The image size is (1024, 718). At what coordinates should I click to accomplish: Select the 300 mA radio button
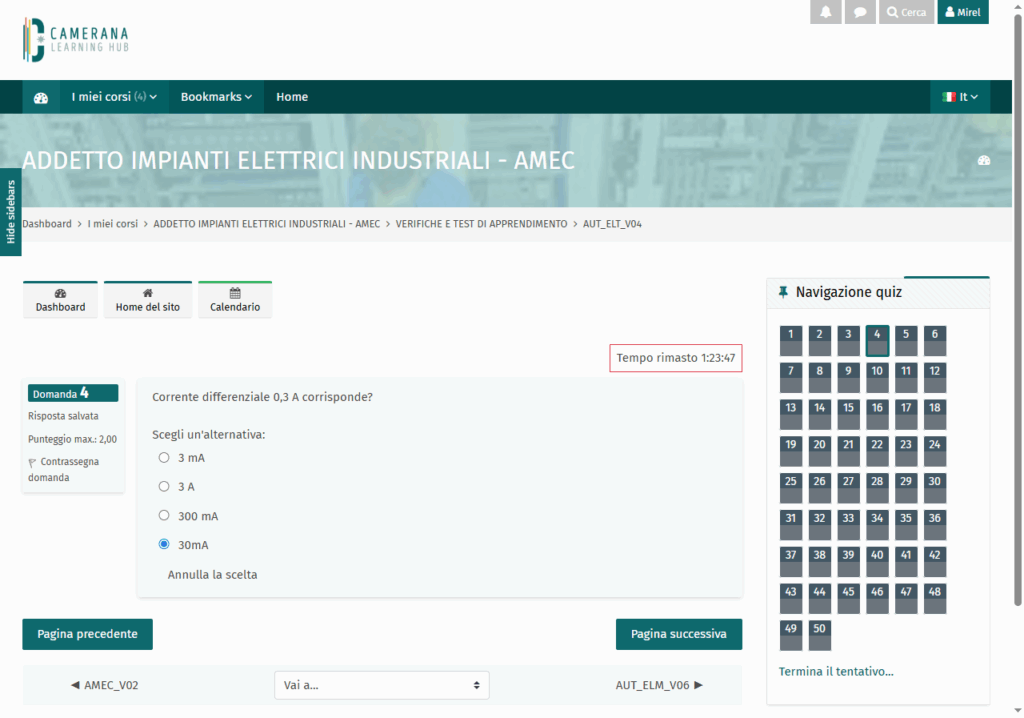coord(164,516)
